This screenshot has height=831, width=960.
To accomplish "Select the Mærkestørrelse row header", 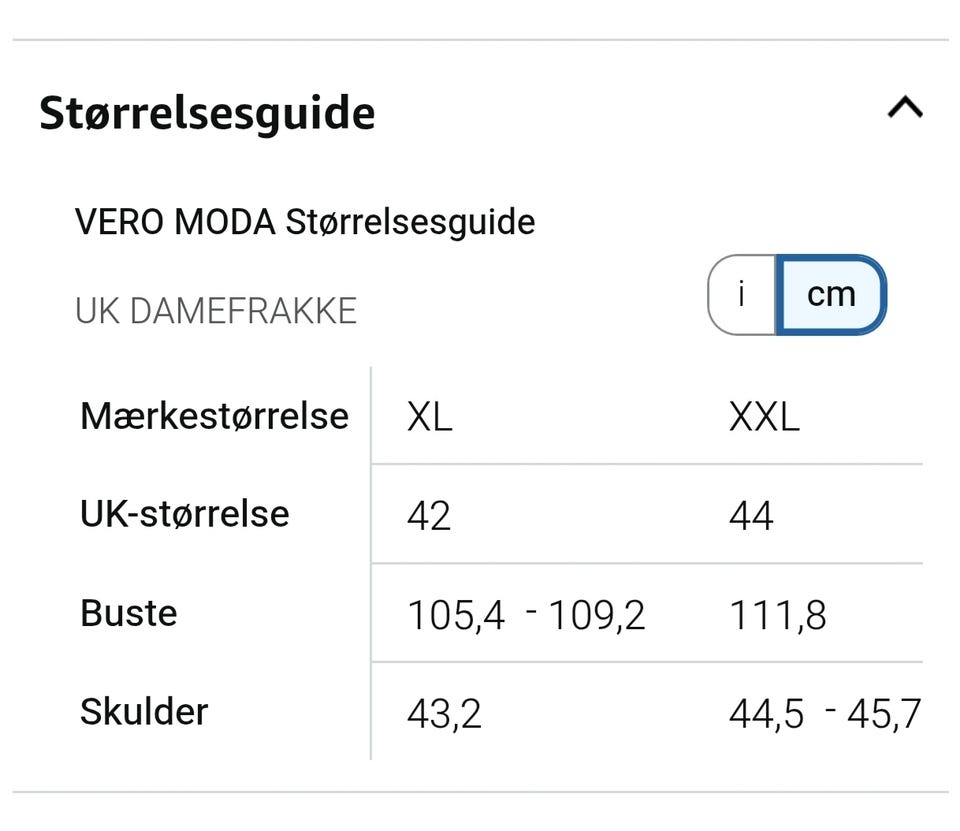I will click(x=214, y=415).
